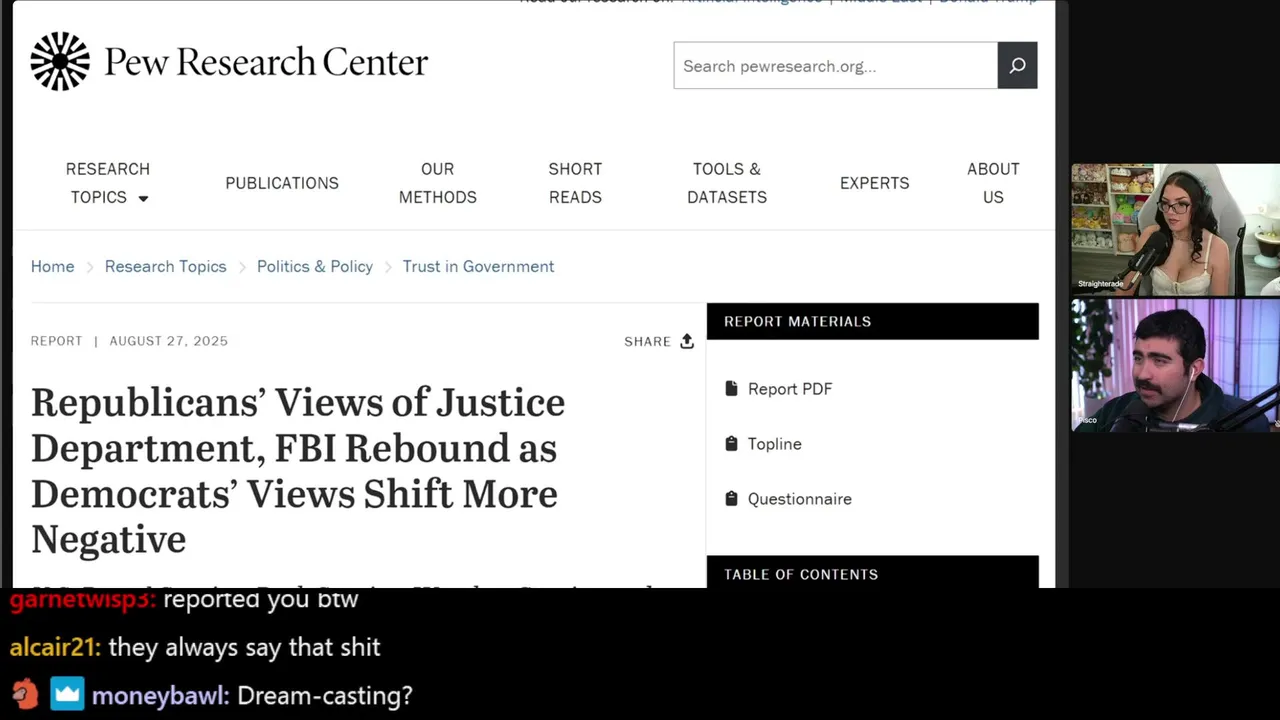
Task: Click the Pew Research Center sunburst logo
Action: coord(60,62)
